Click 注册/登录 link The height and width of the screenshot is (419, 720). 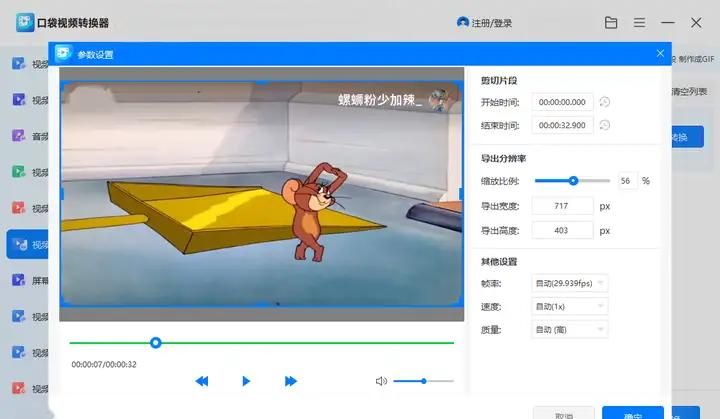pos(492,23)
